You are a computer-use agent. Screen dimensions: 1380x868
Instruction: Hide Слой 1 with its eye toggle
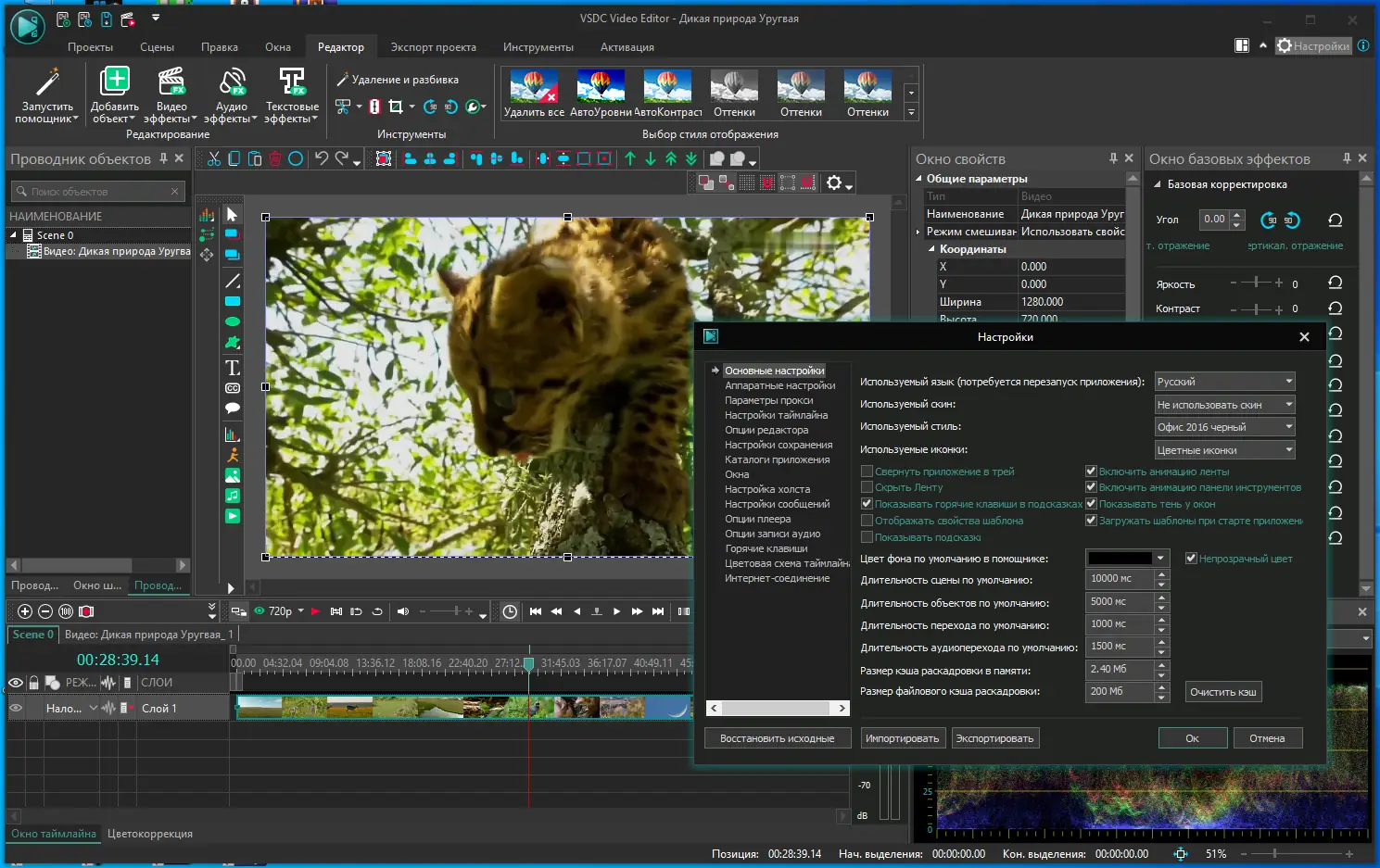[16, 708]
